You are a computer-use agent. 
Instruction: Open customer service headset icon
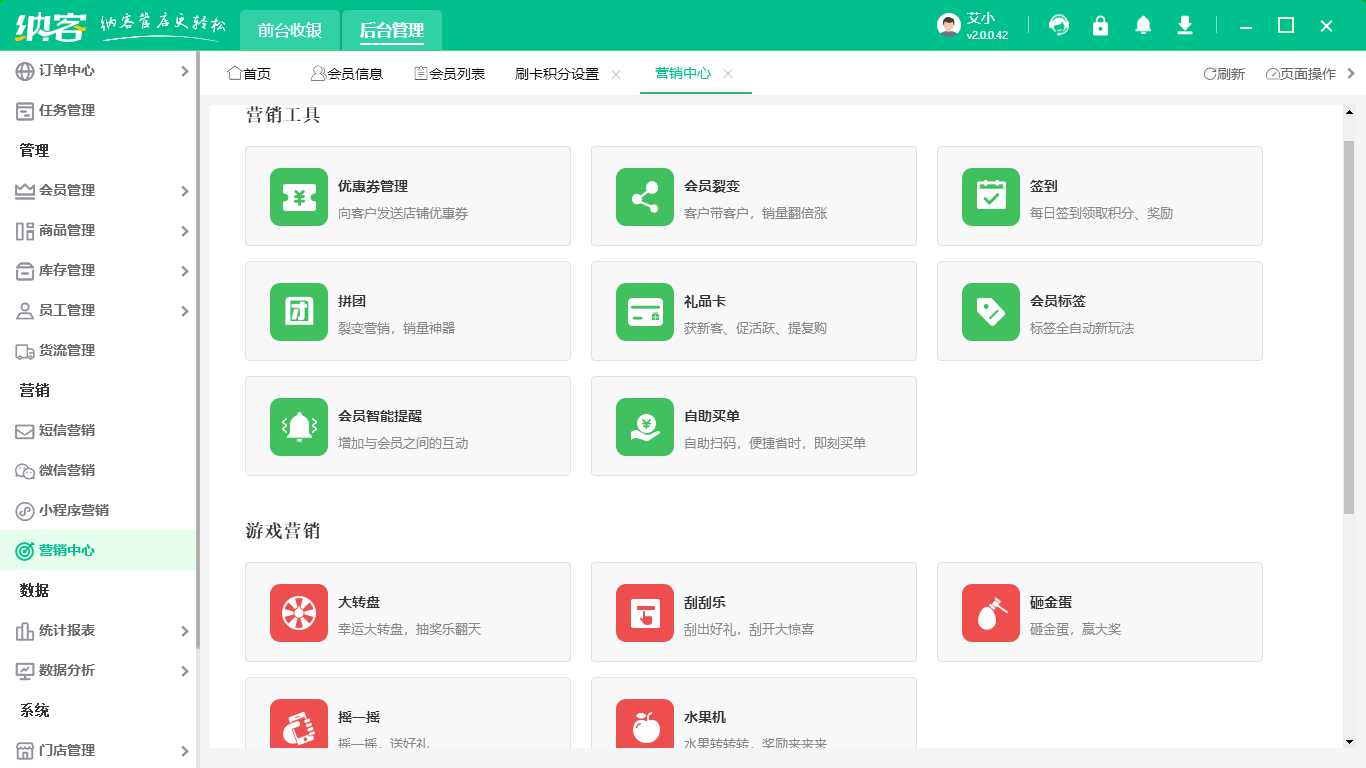[x=1059, y=26]
